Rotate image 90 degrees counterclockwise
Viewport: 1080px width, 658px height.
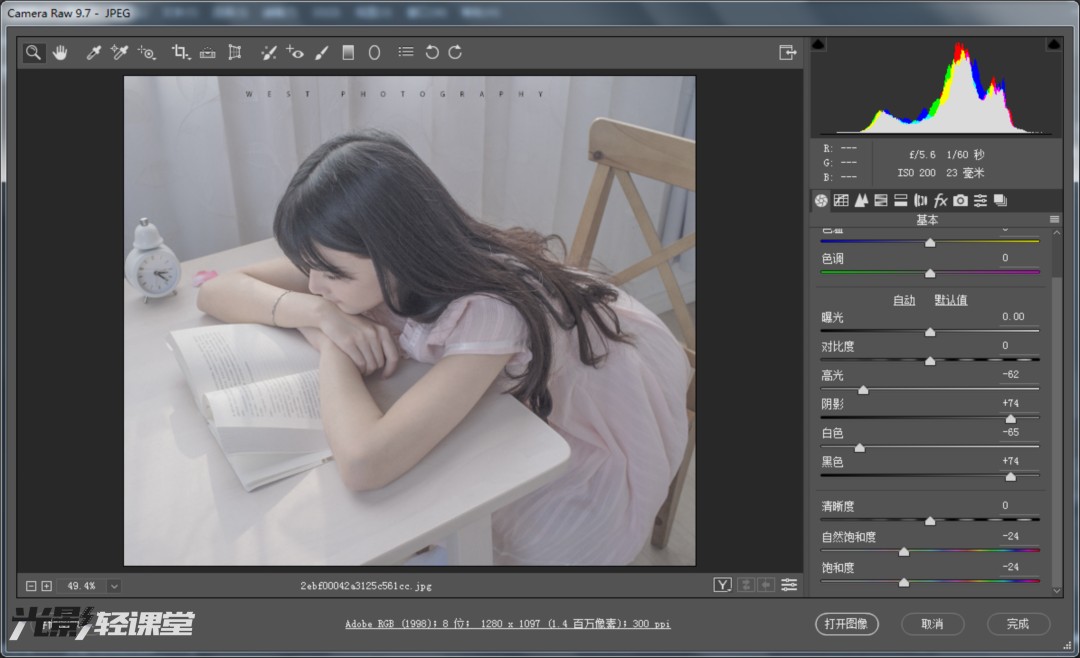pos(432,53)
